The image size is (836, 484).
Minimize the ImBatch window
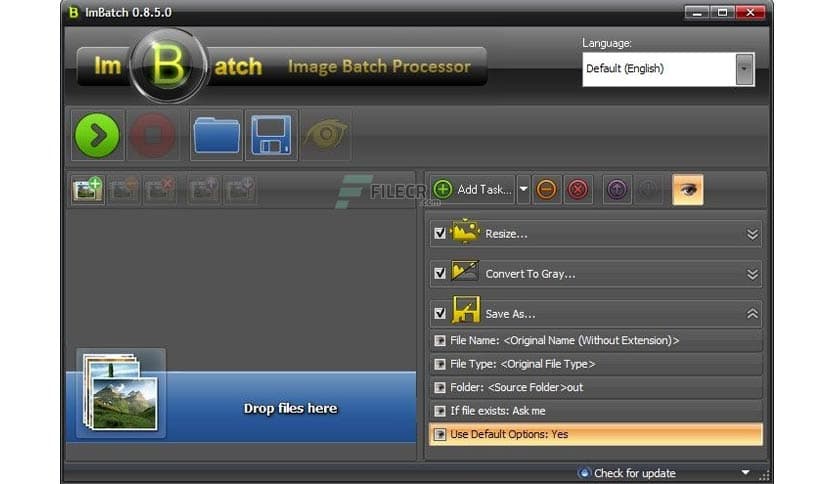[696, 12]
